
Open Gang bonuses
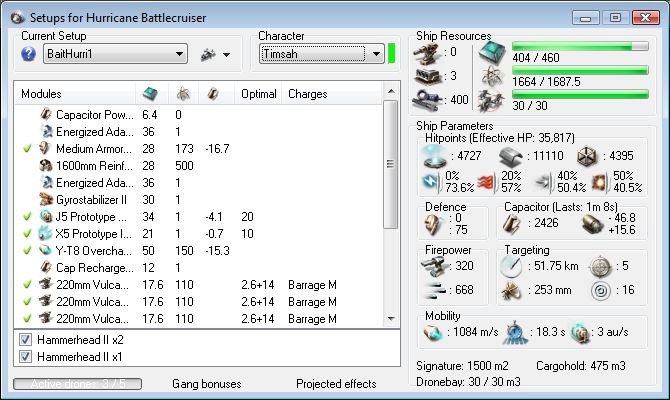point(206,384)
